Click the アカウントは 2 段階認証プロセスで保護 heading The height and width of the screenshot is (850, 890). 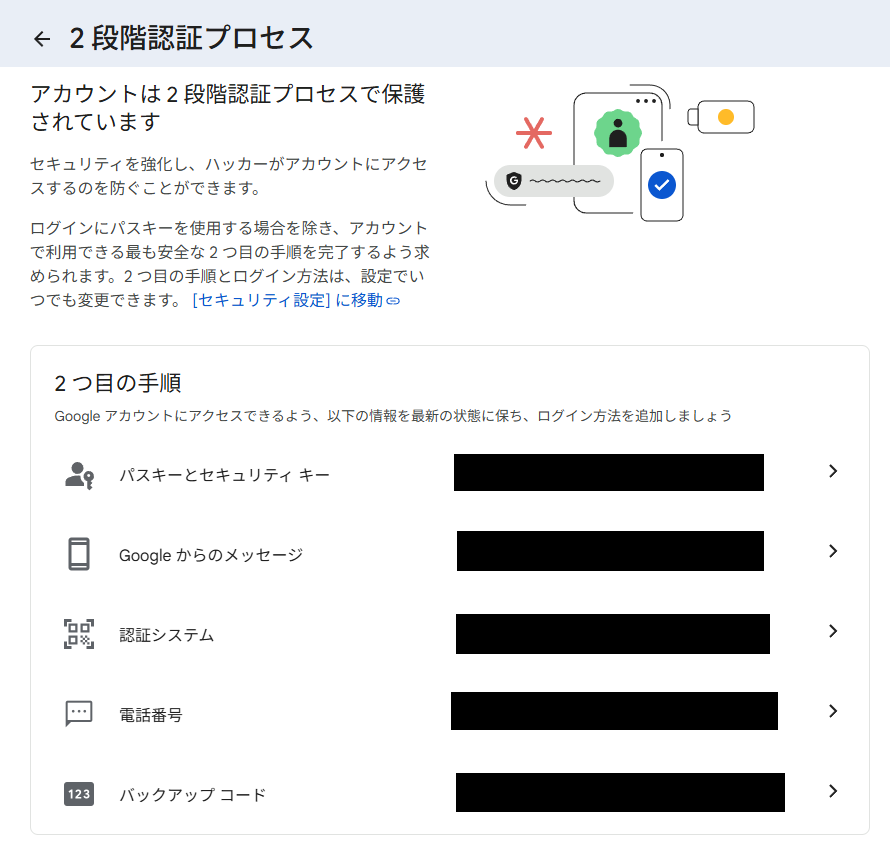(228, 108)
